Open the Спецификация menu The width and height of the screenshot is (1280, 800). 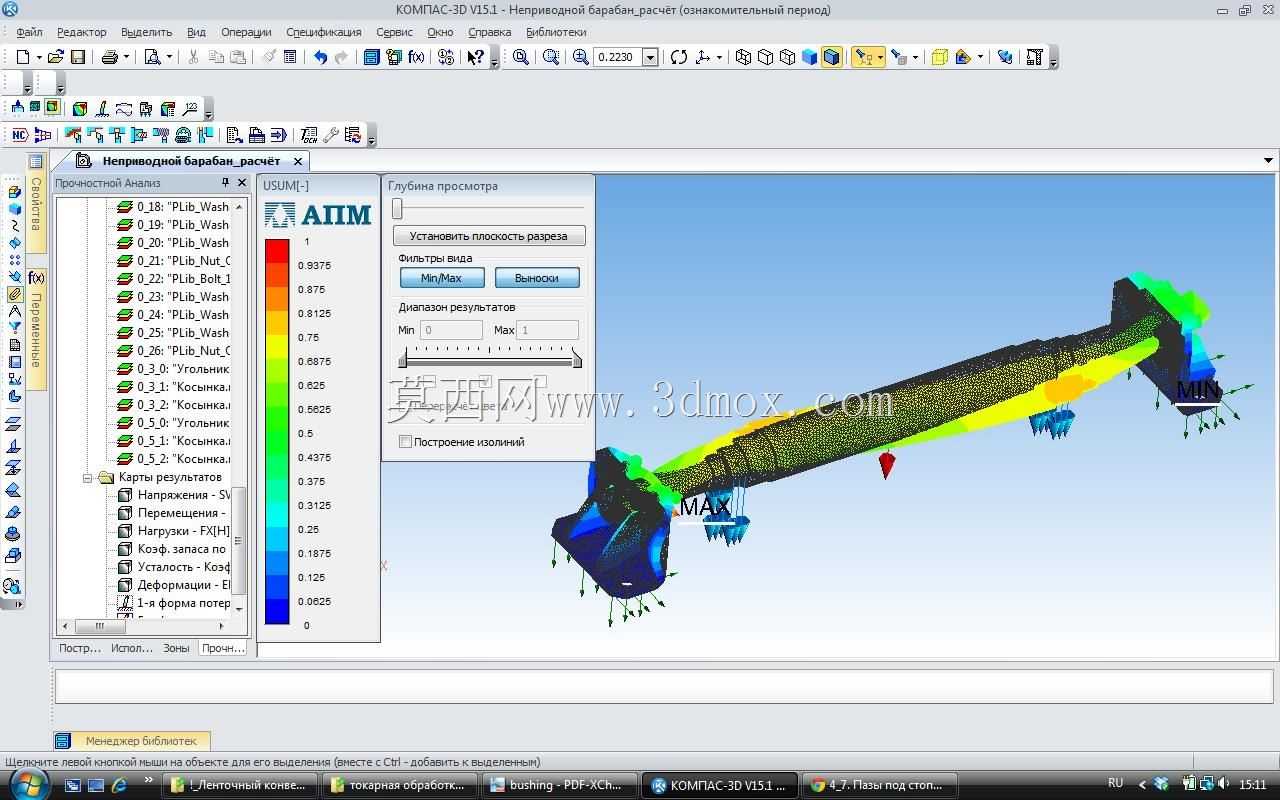[x=324, y=32]
